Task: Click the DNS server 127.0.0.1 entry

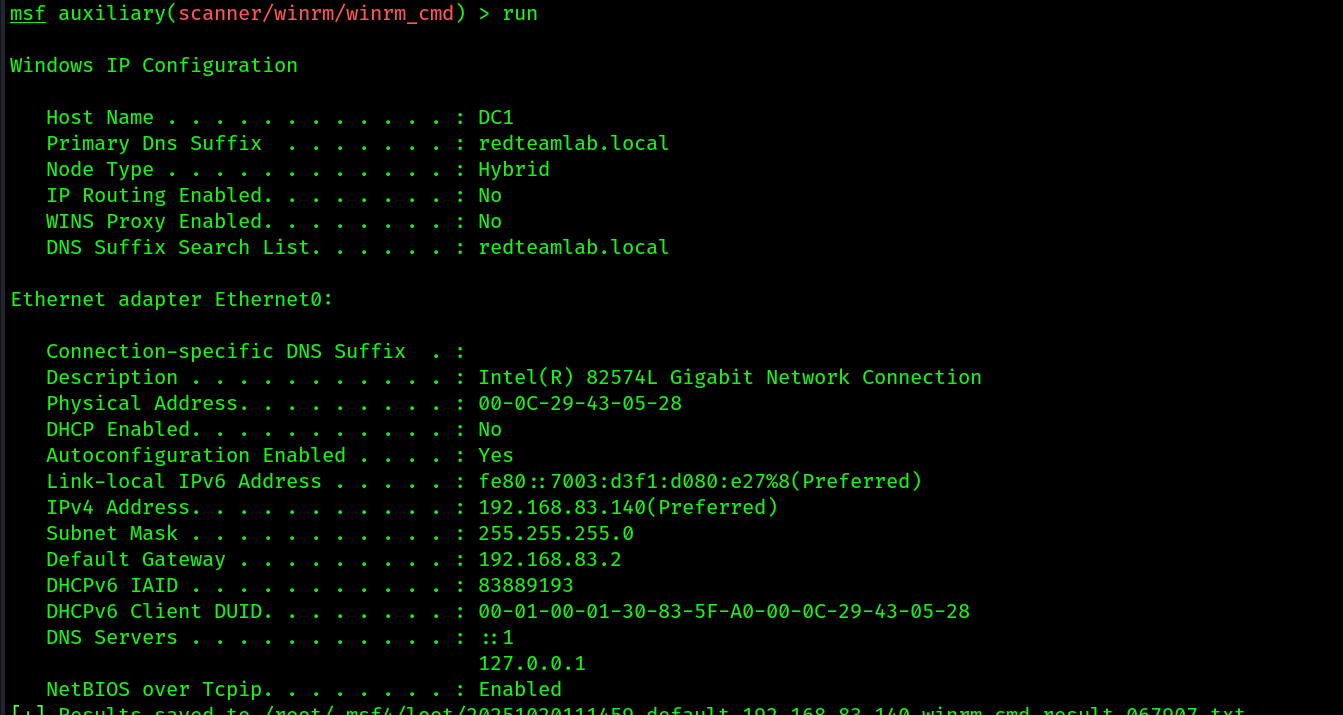Action: click(x=532, y=664)
